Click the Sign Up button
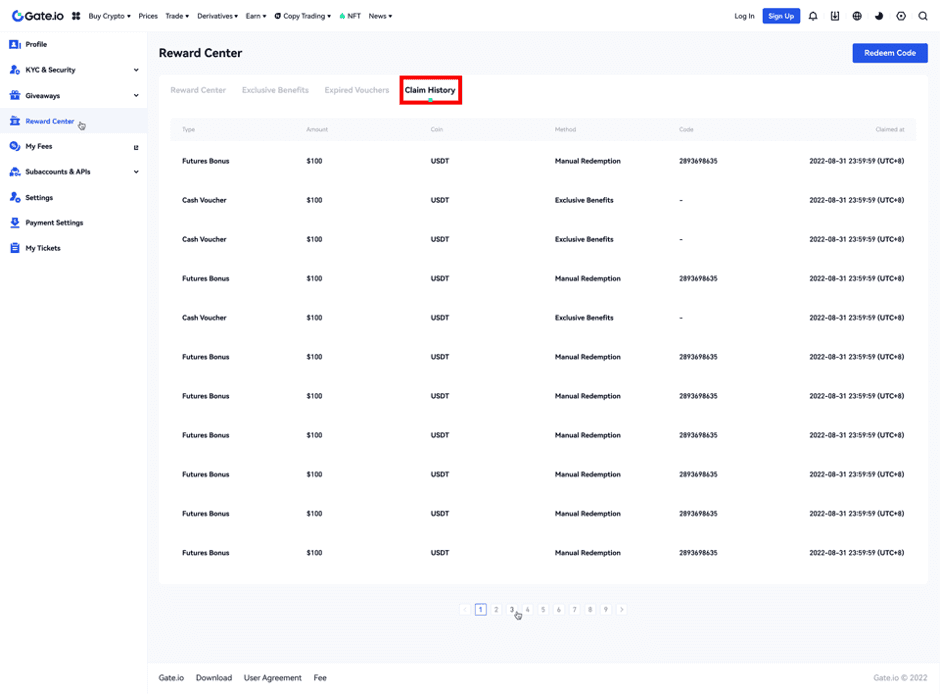Image resolution: width=941 pixels, height=695 pixels. [x=781, y=16]
